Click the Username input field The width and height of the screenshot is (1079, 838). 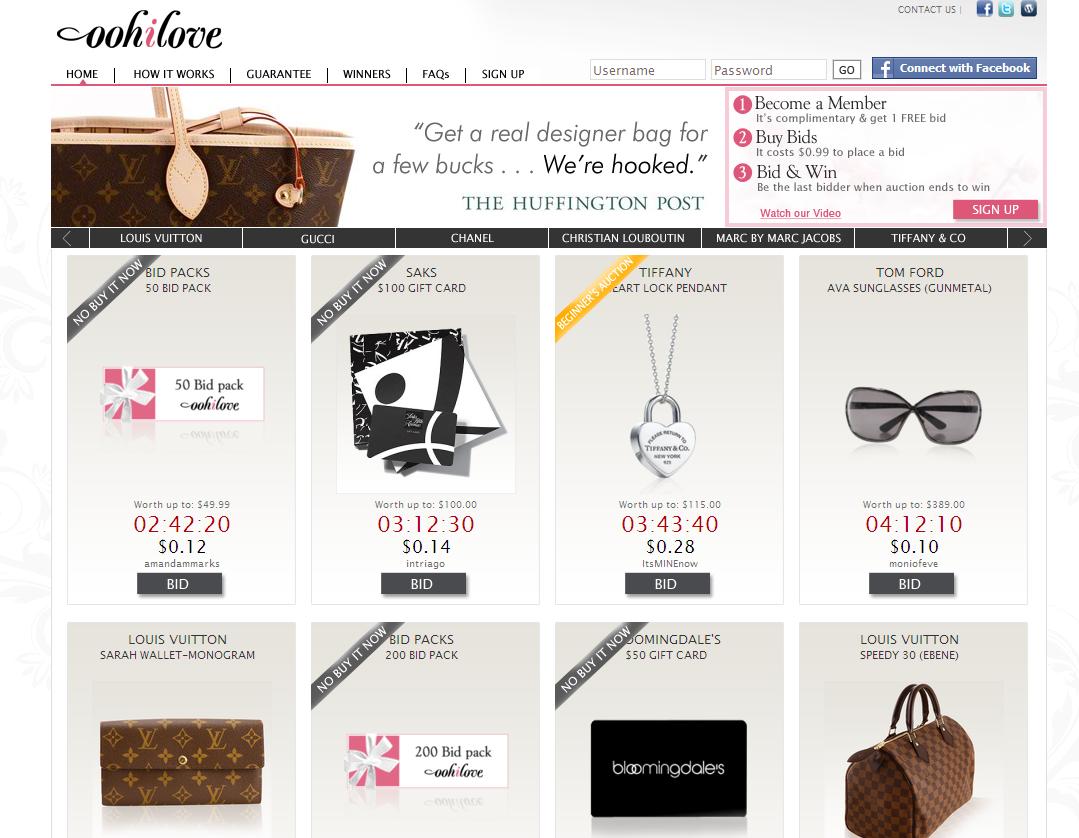(x=648, y=70)
